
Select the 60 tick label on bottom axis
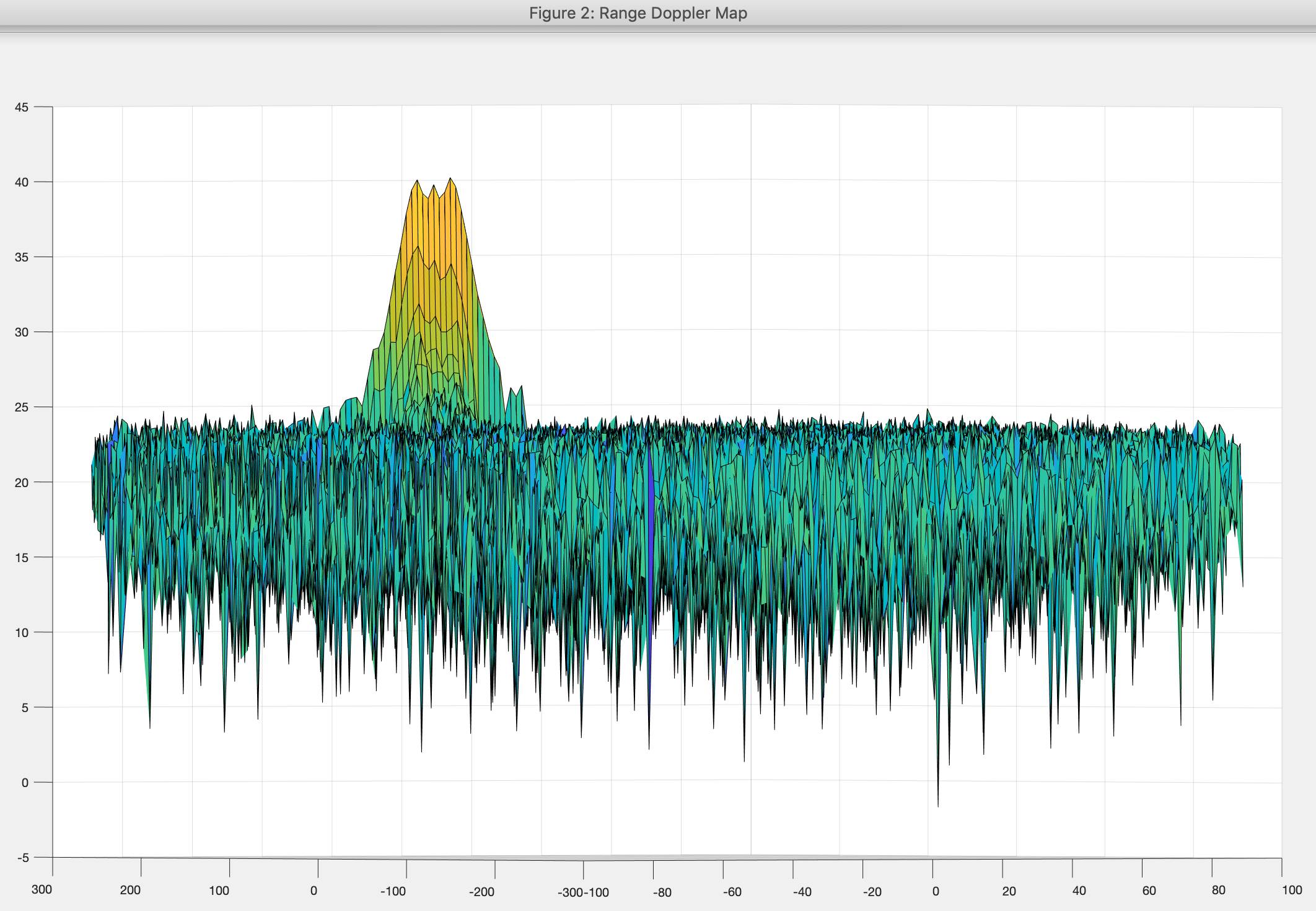tap(1149, 891)
